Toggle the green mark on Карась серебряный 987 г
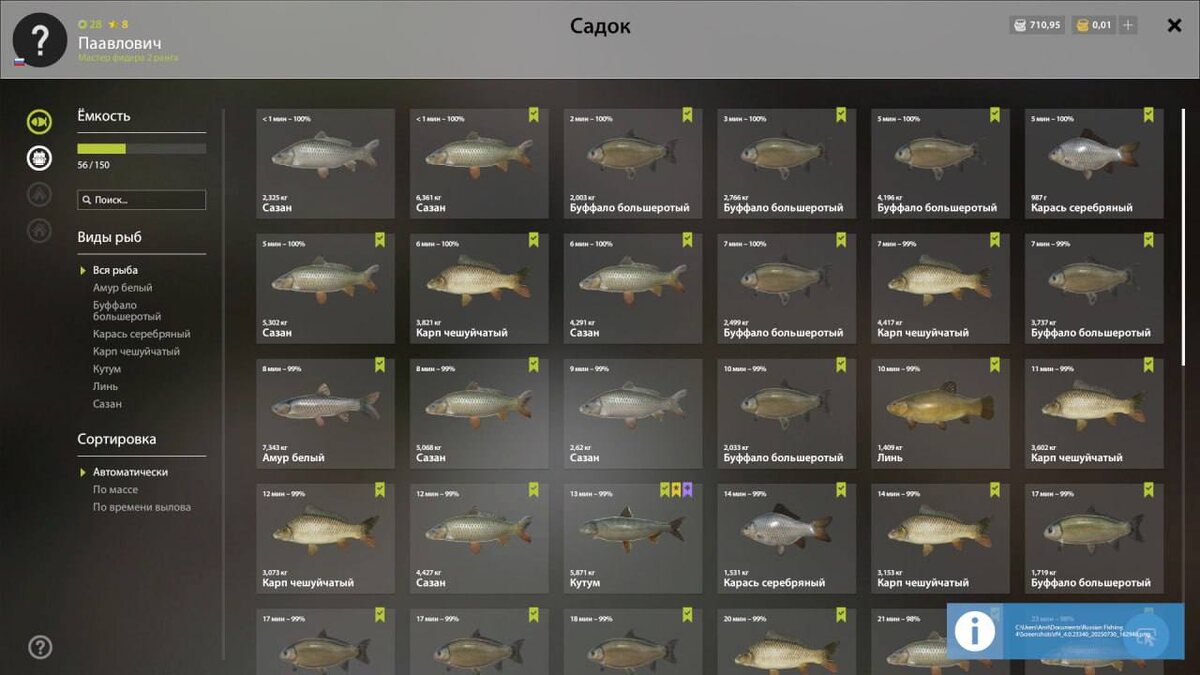This screenshot has height=675, width=1200. coord(1148,115)
